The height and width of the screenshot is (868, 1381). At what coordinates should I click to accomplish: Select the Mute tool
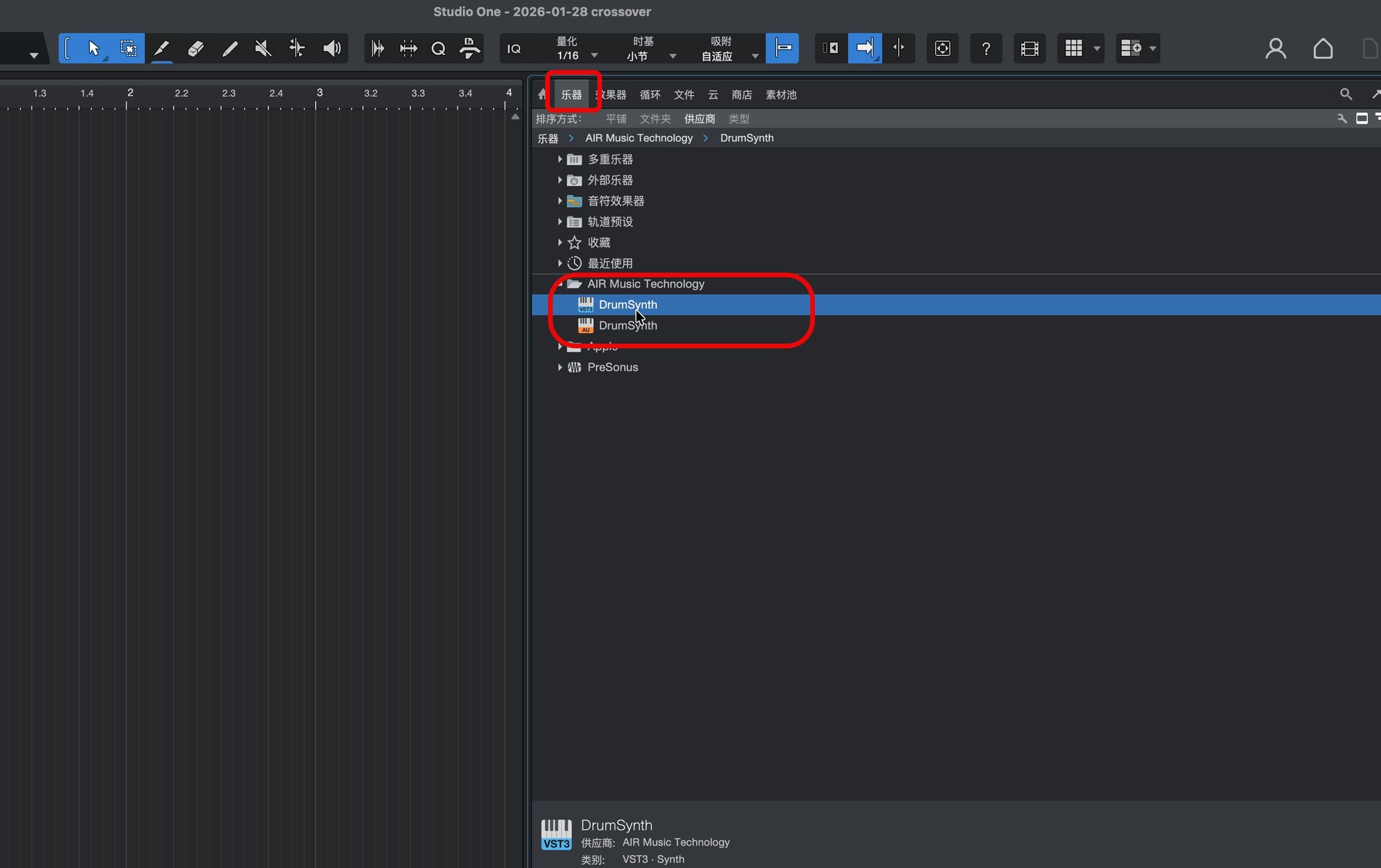[x=263, y=48]
